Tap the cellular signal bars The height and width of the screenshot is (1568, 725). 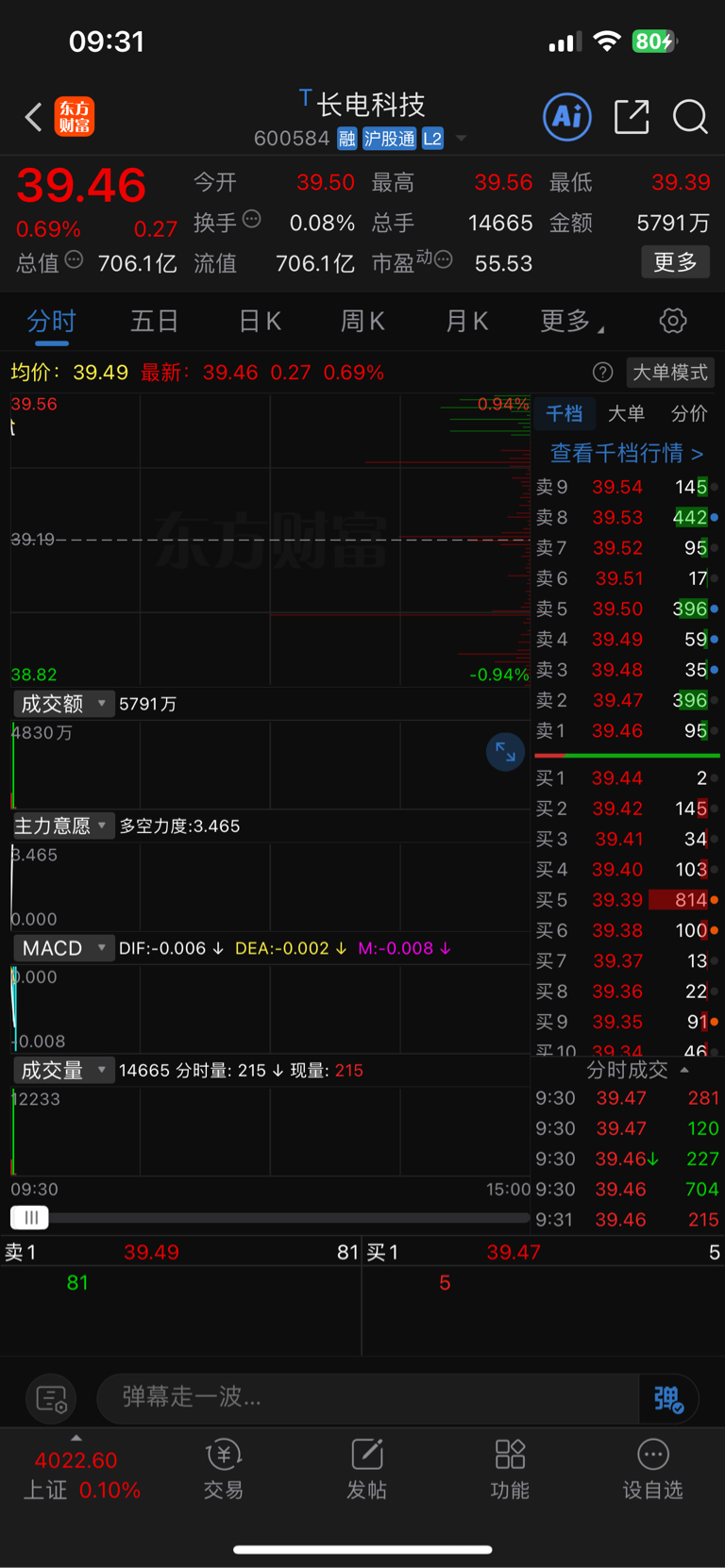(x=565, y=42)
